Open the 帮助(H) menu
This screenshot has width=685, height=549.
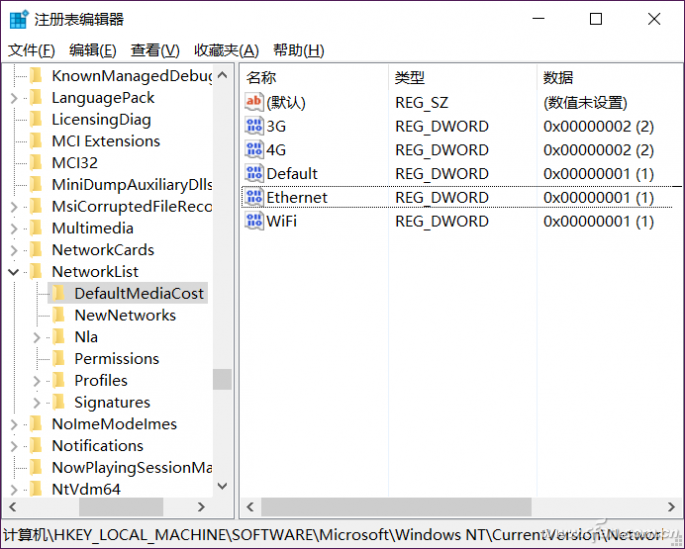coord(299,50)
